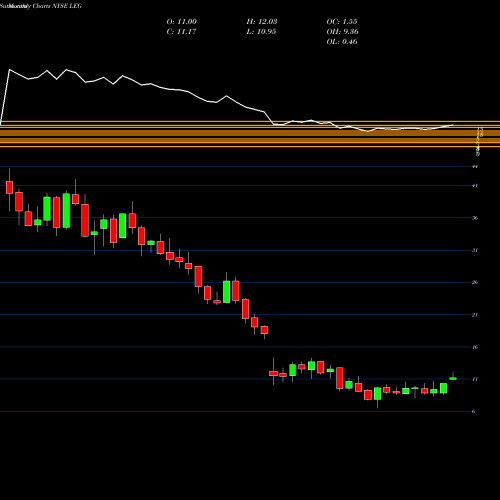Click the low value 'L: 10.95'

[x=261, y=32]
